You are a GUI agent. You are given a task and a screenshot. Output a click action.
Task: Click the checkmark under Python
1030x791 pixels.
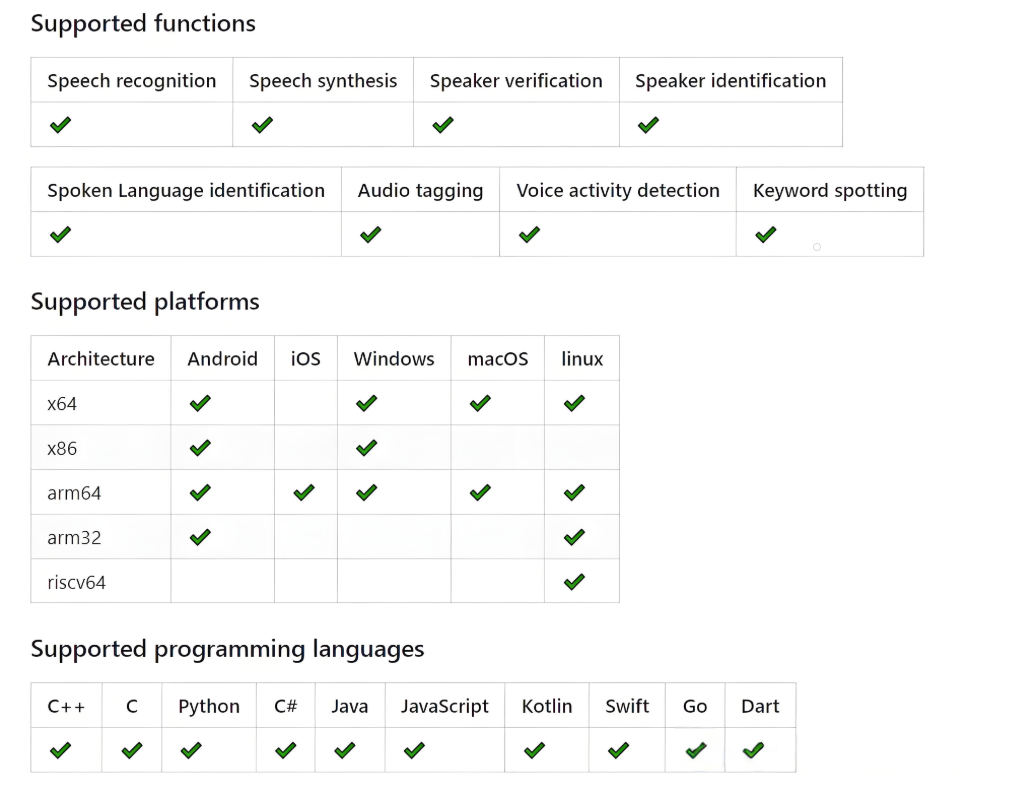[x=191, y=750]
